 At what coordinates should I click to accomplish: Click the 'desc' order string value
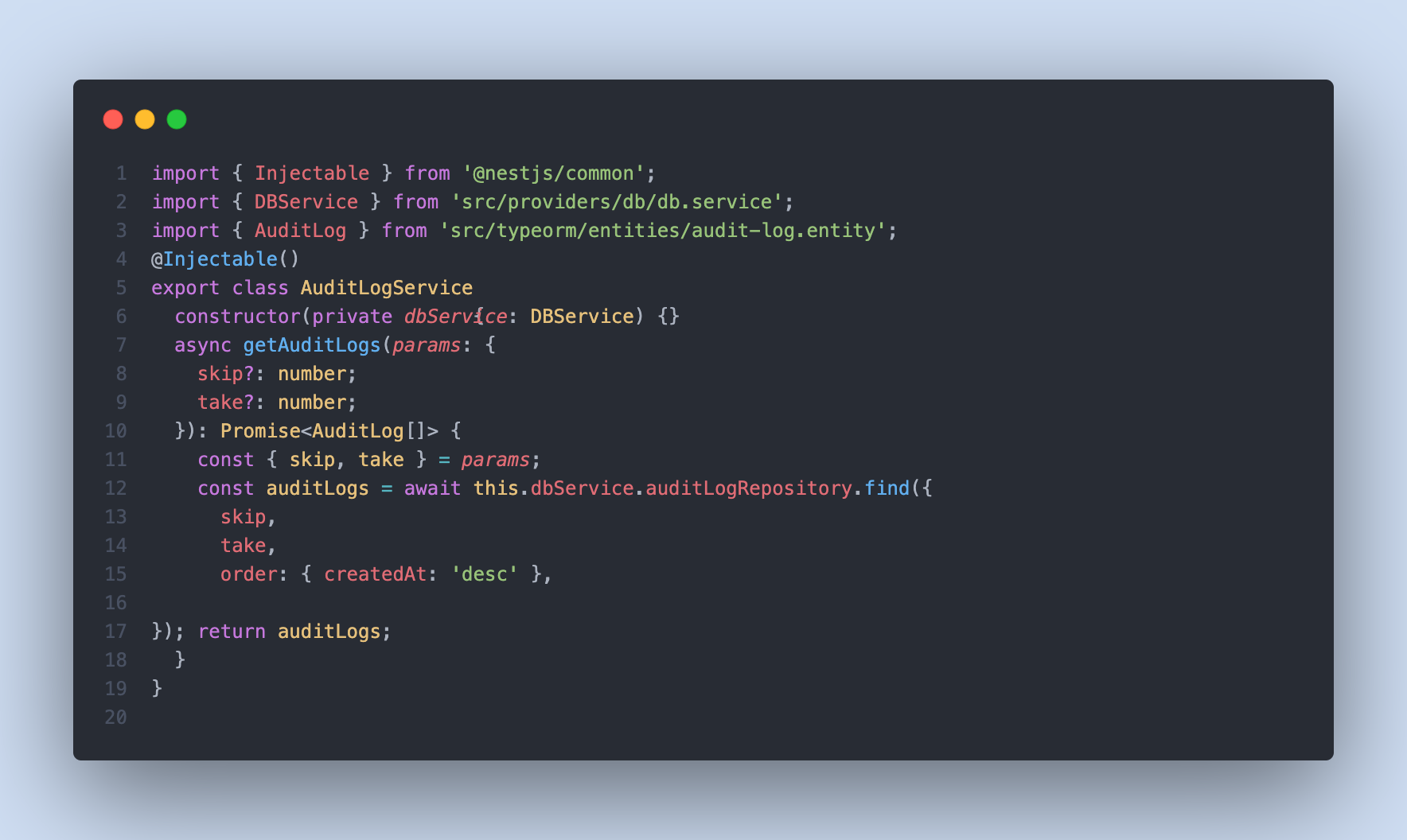(x=485, y=574)
